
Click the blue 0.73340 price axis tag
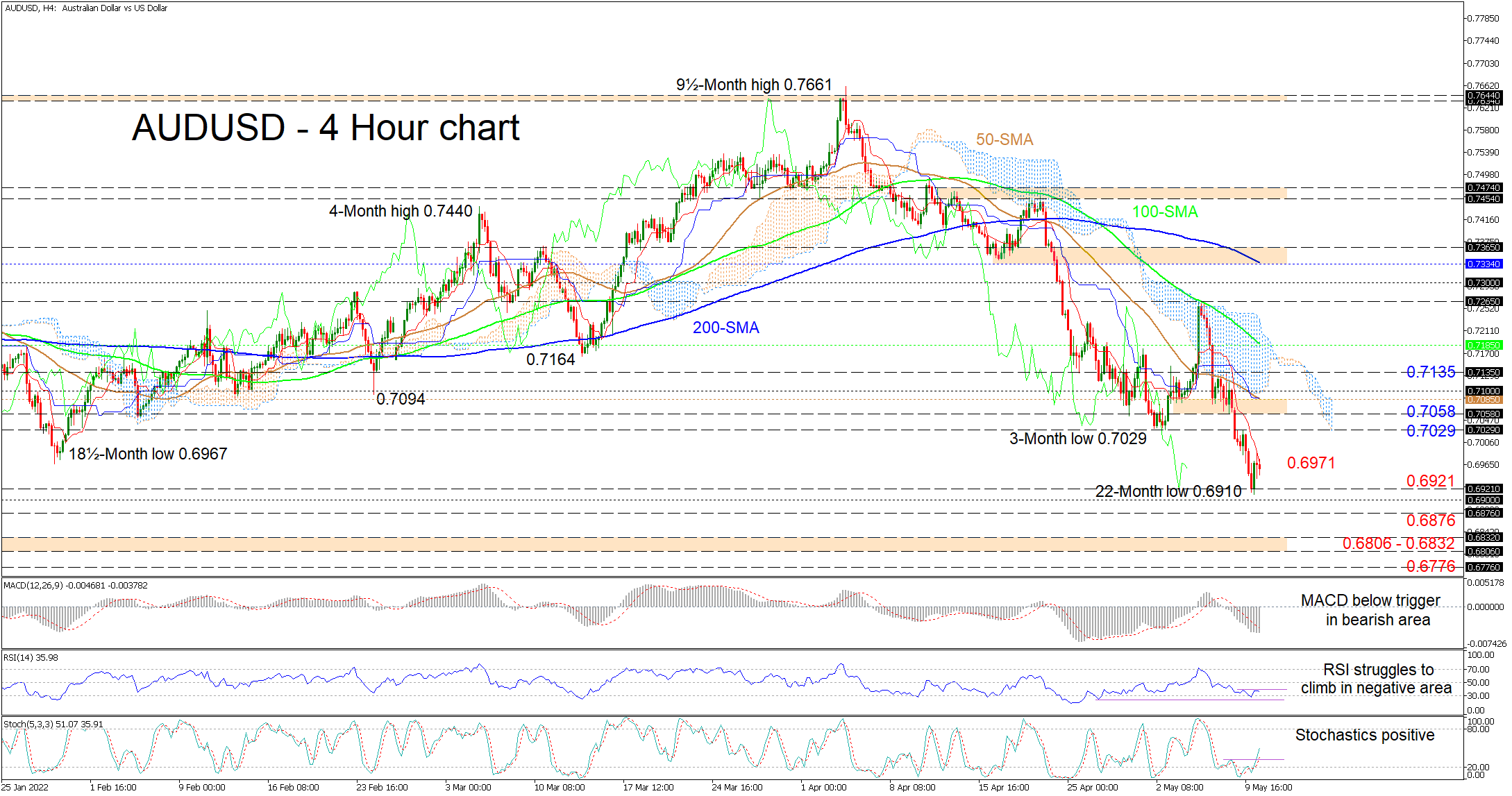(x=1484, y=264)
